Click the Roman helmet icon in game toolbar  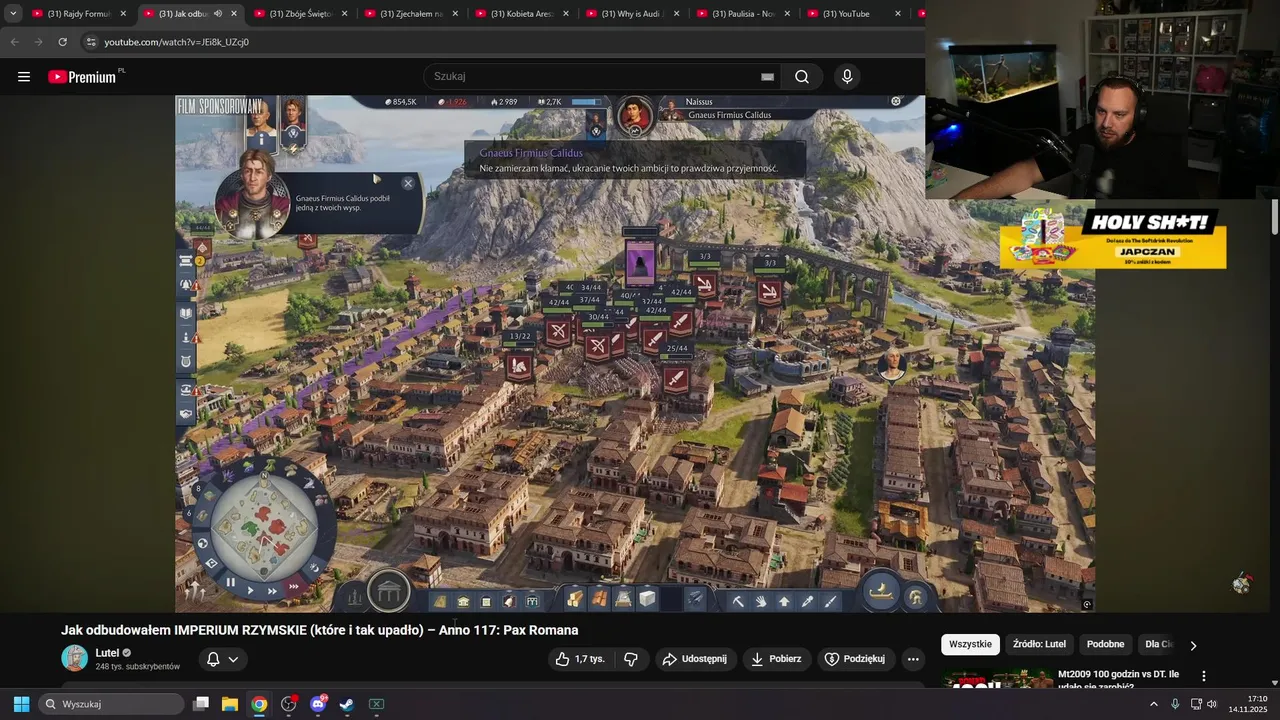(916, 597)
